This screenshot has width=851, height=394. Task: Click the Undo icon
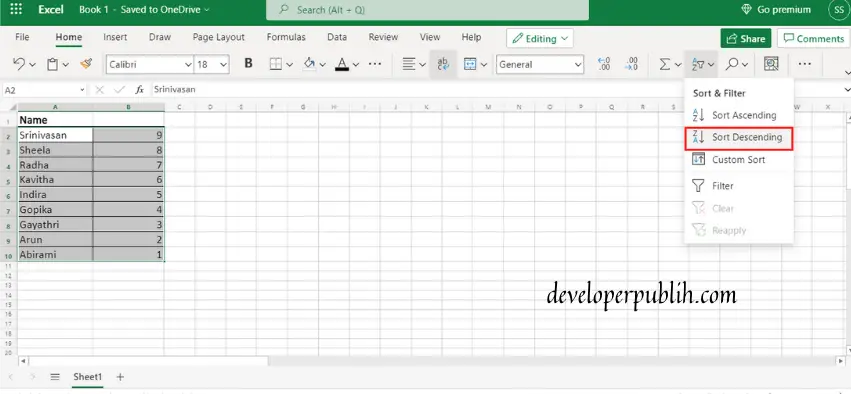[x=18, y=64]
